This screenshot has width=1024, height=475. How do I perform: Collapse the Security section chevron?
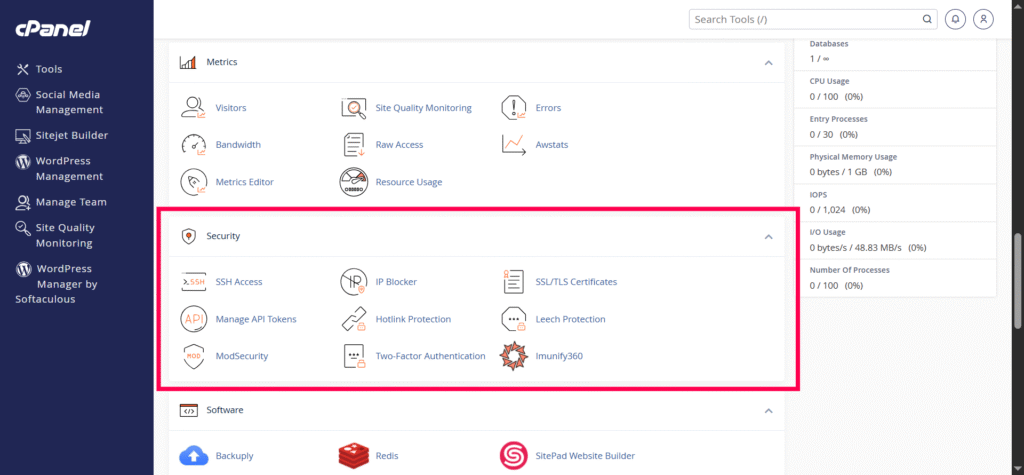point(769,237)
